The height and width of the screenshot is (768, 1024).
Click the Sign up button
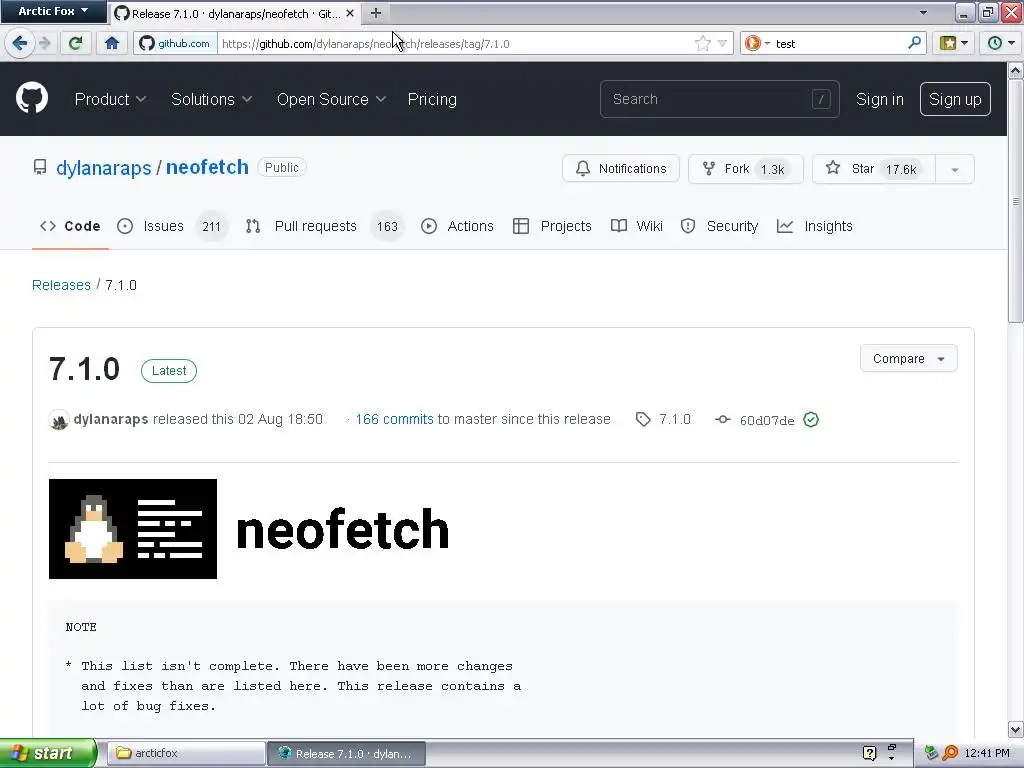pos(955,99)
